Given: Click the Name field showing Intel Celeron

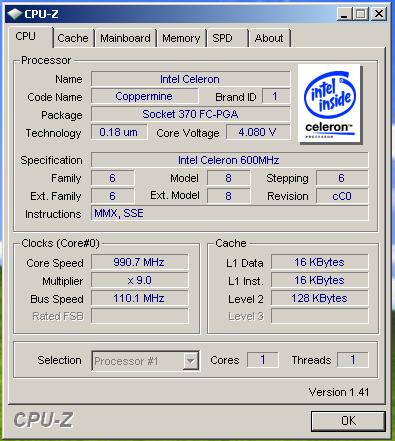Looking at the screenshot, I should point(190,79).
